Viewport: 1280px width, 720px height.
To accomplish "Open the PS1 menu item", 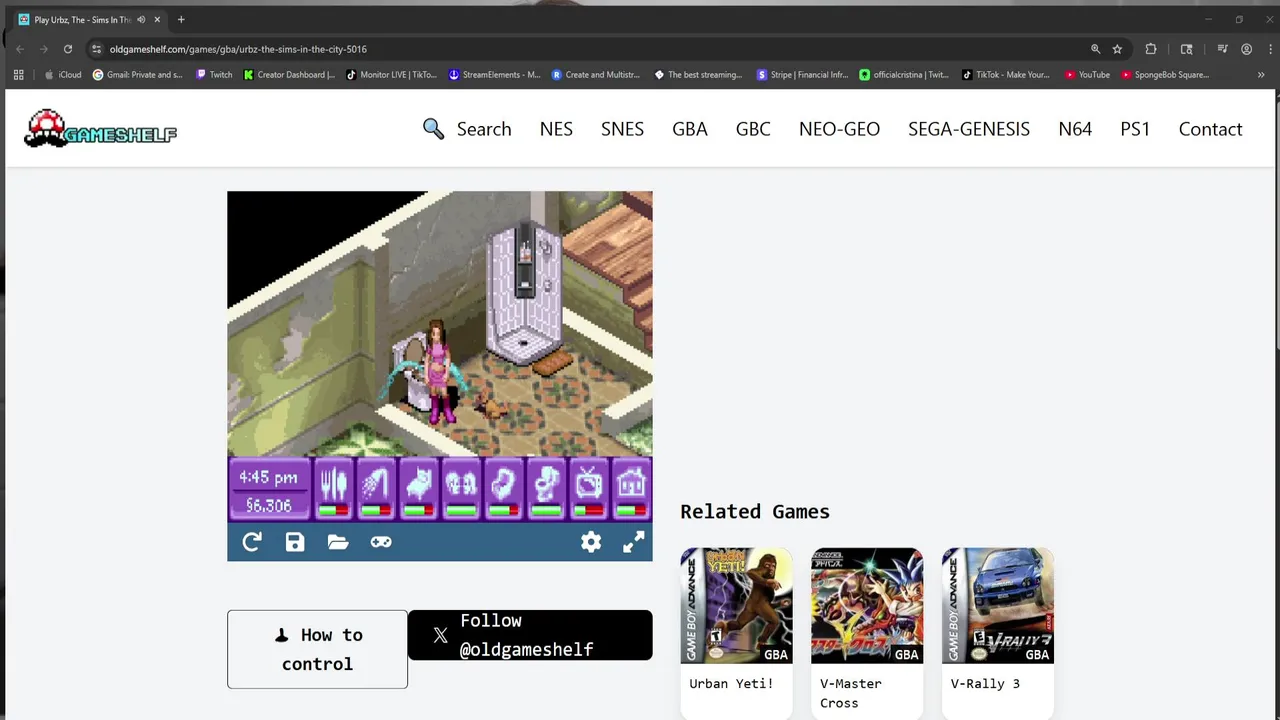I will (x=1135, y=129).
